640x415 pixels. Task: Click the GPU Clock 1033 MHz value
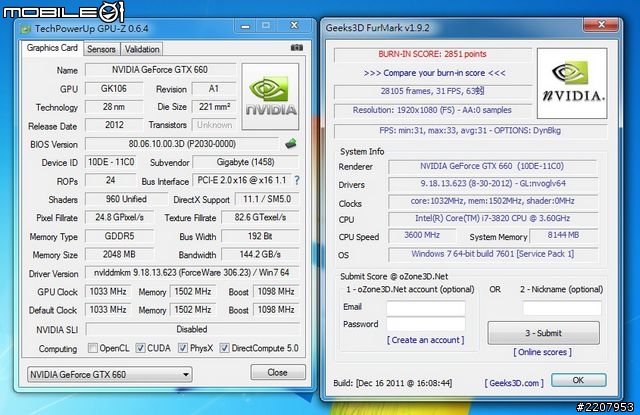tap(108, 291)
